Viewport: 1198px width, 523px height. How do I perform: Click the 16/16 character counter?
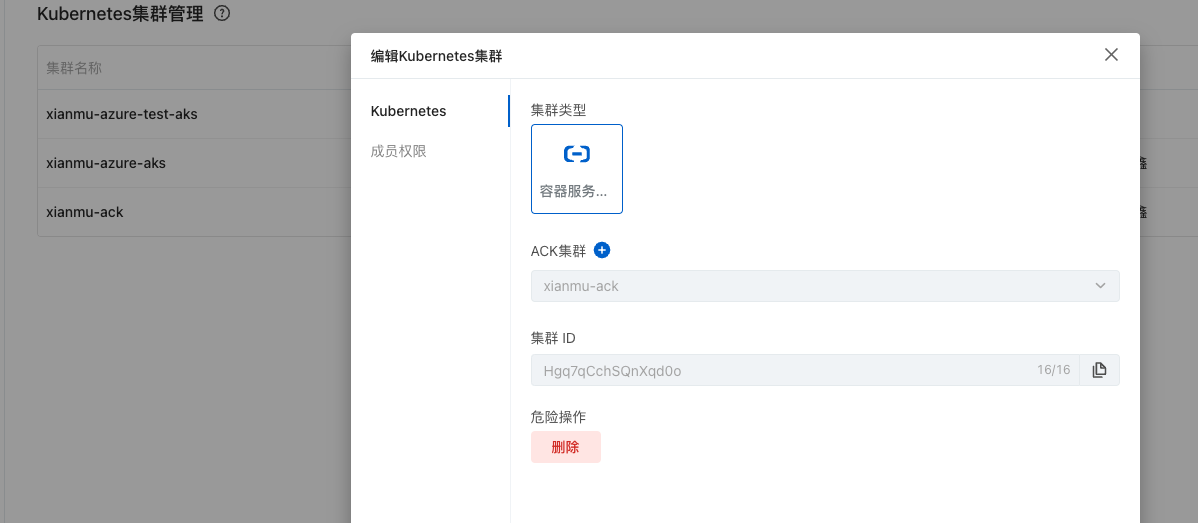[1054, 370]
